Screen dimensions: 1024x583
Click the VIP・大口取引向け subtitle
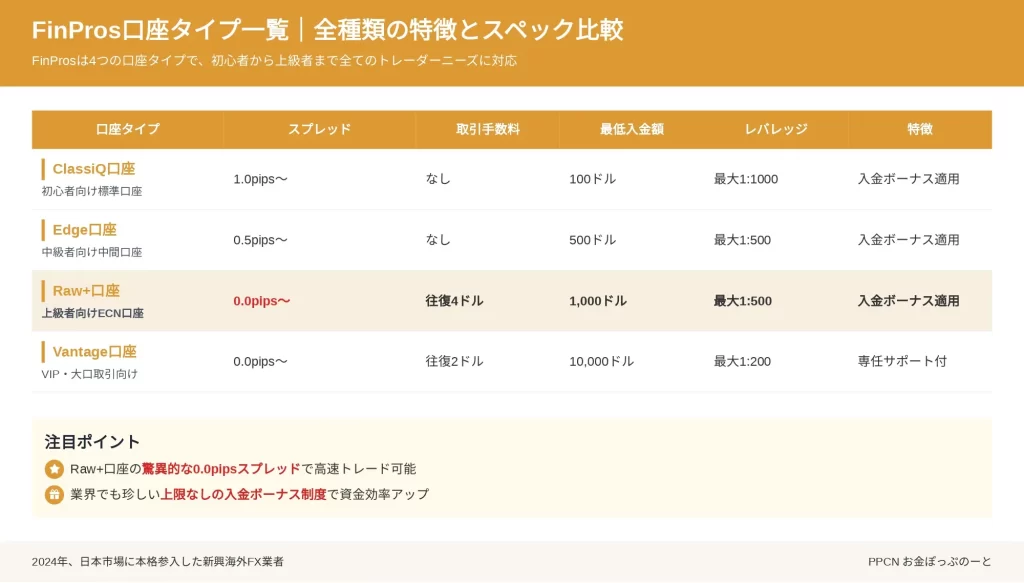(x=89, y=374)
